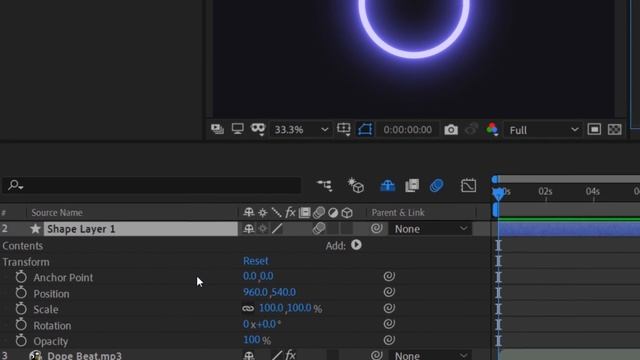Open the Add contents arrow menu
This screenshot has width=640, height=360.
tap(356, 245)
